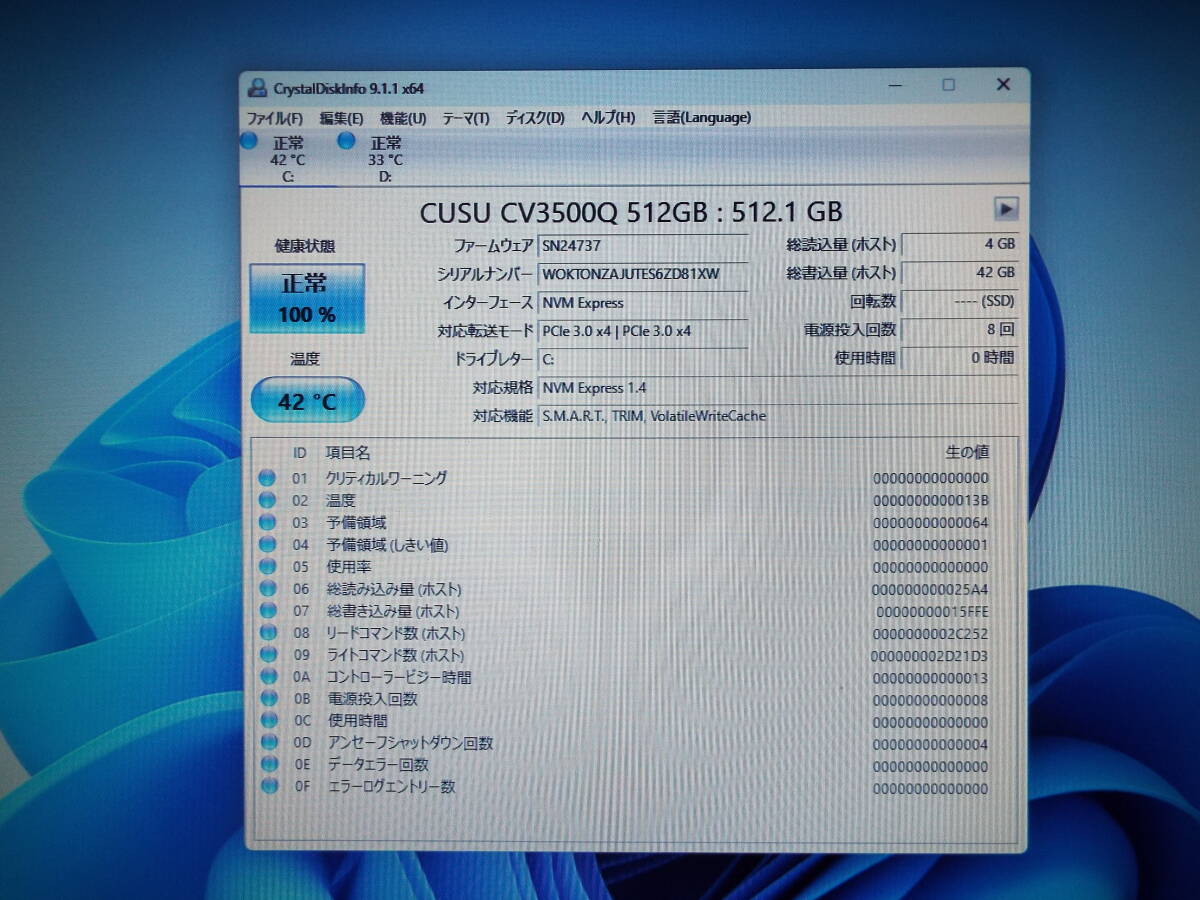Click the 項目名 column header
This screenshot has width=1200, height=900.
(347, 453)
